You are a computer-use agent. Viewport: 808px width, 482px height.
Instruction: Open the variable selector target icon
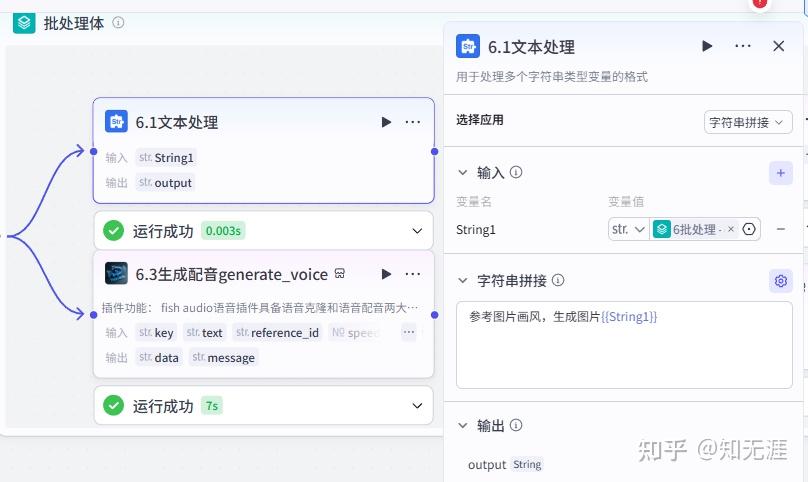click(x=749, y=229)
